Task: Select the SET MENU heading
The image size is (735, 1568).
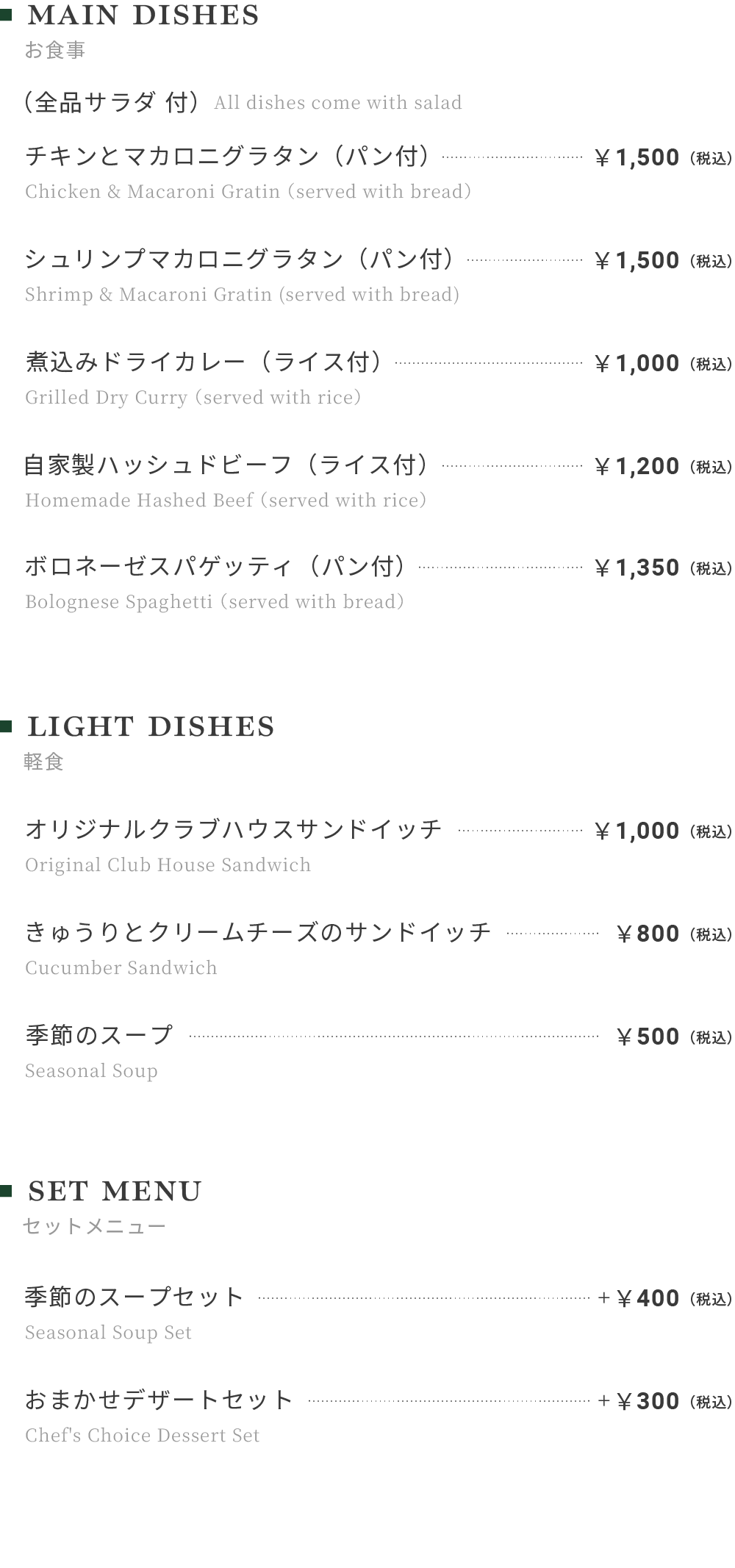Action: click(115, 1192)
